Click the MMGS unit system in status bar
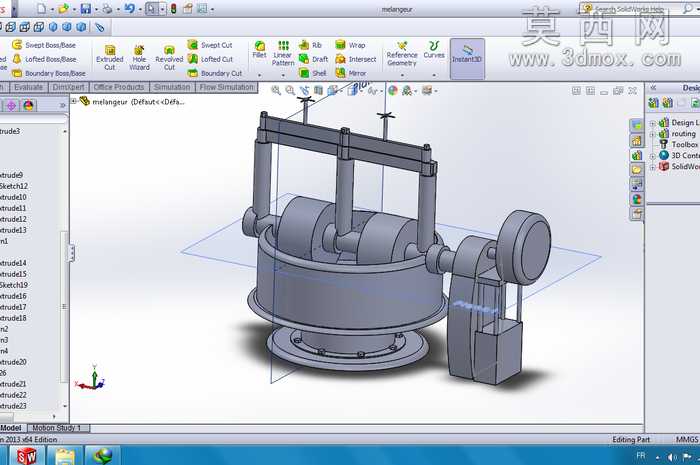The width and height of the screenshot is (700, 465). pos(687,440)
